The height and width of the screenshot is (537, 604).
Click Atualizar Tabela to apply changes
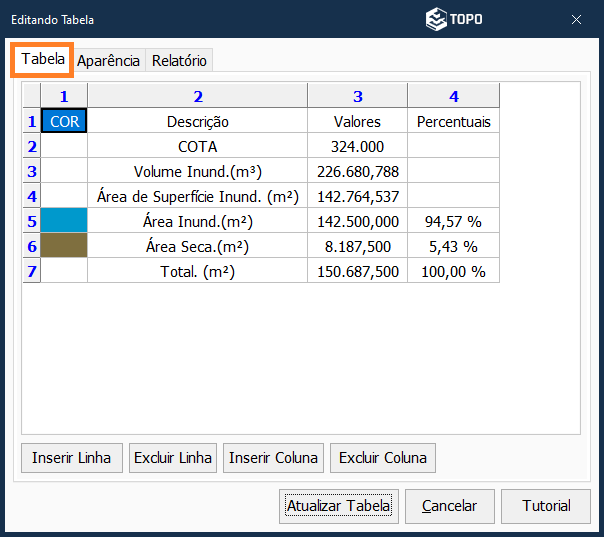tap(338, 506)
